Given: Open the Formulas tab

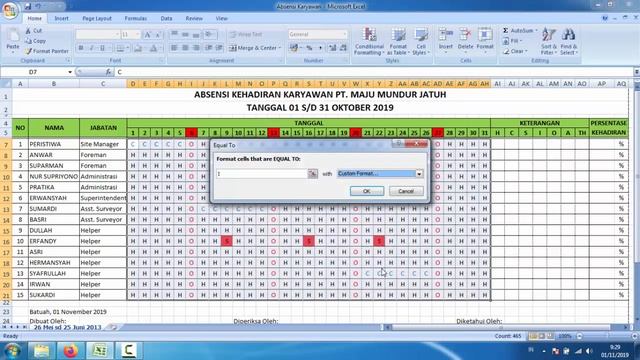Looking at the screenshot, I should tap(136, 18).
